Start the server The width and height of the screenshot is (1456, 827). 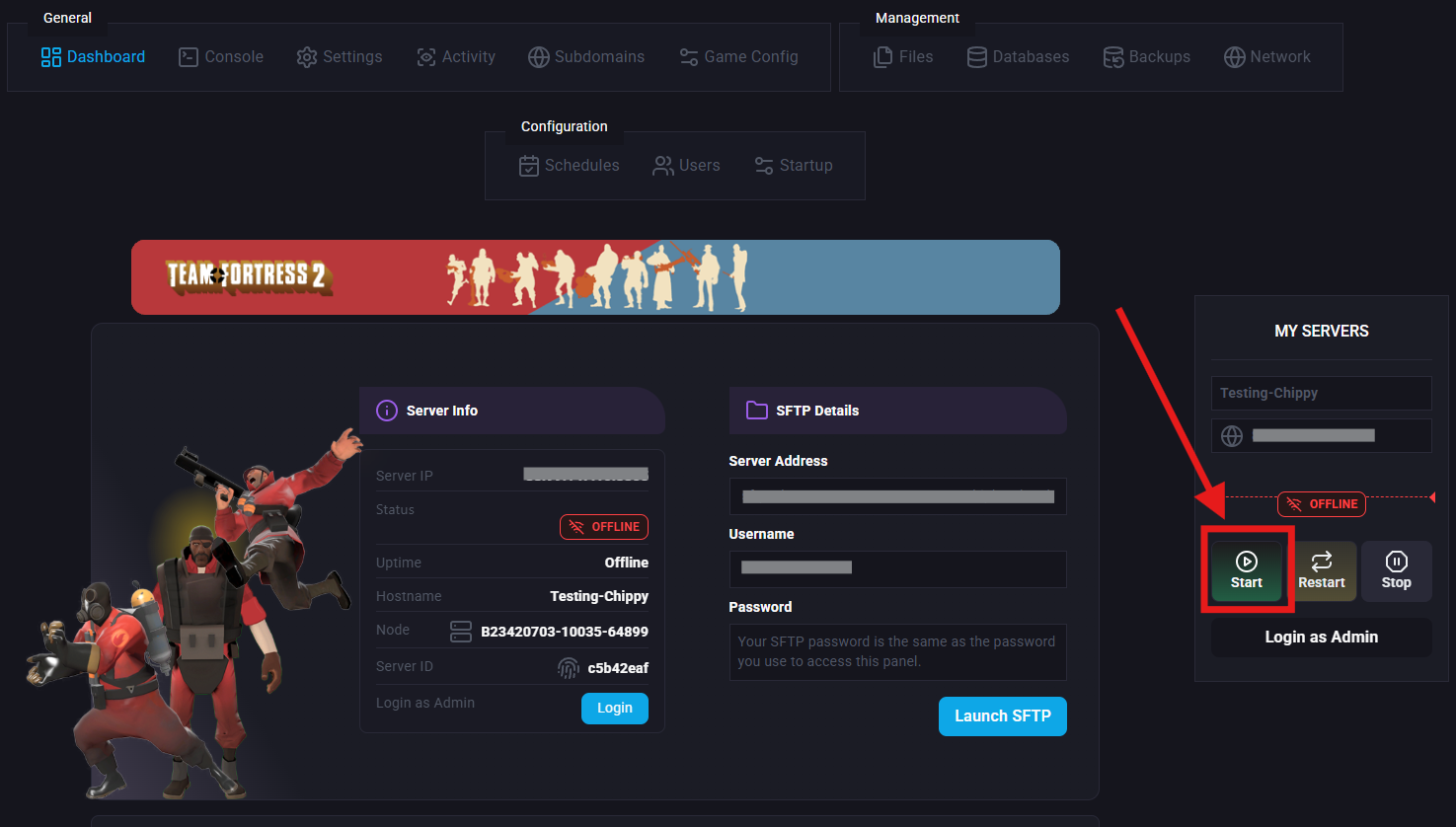point(1247,571)
